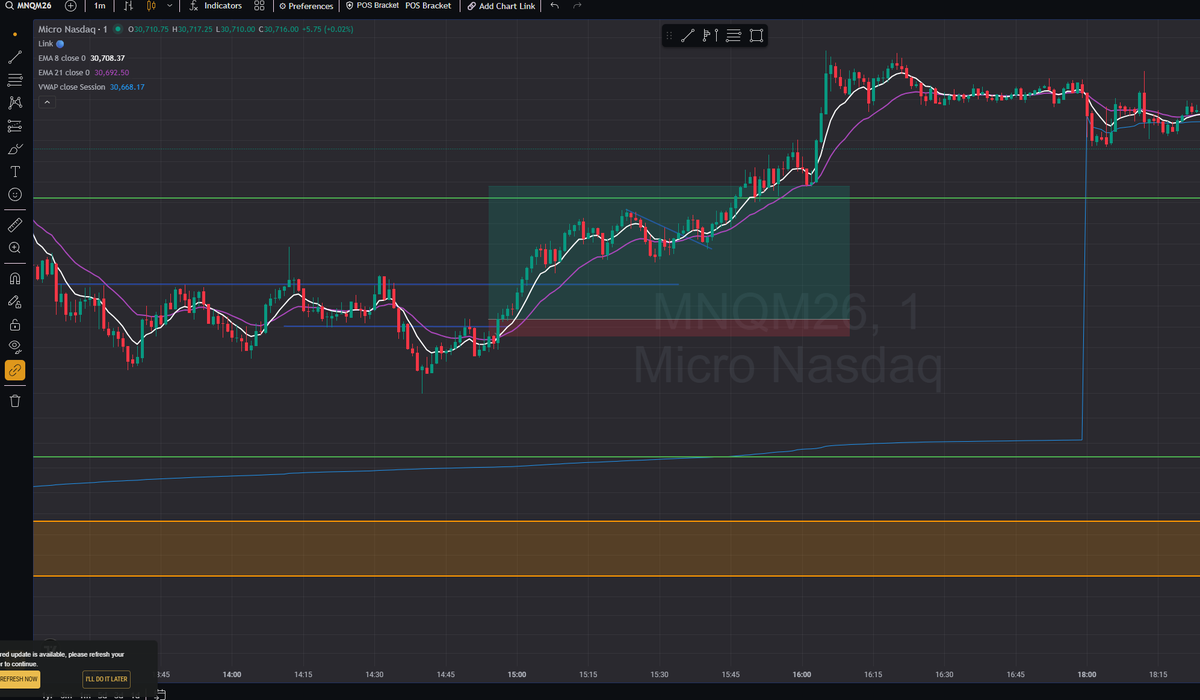1200x700 pixels.
Task: Select the orange candles chart style icon
Action: click(152, 6)
